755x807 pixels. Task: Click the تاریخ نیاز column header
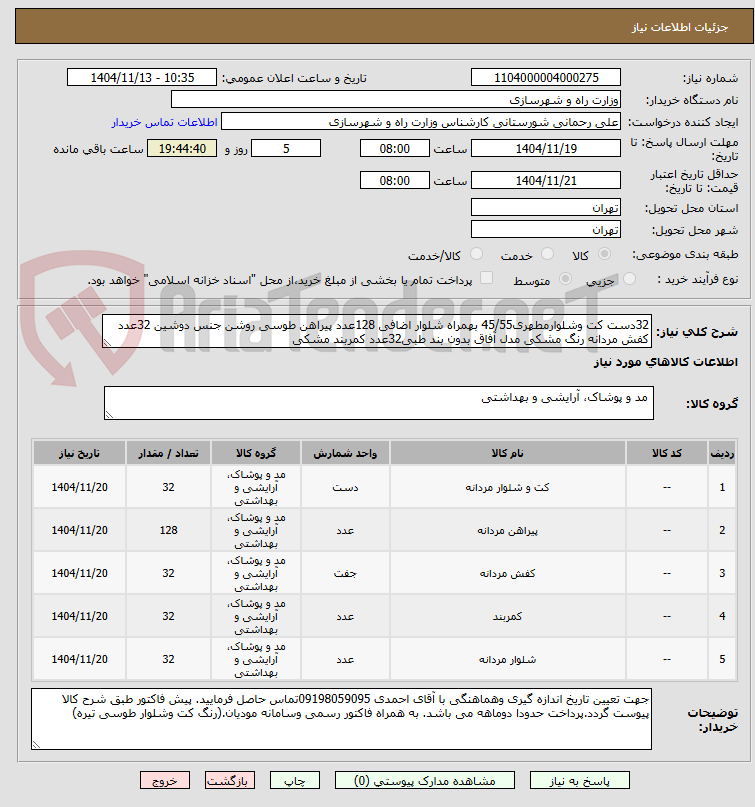coord(79,453)
